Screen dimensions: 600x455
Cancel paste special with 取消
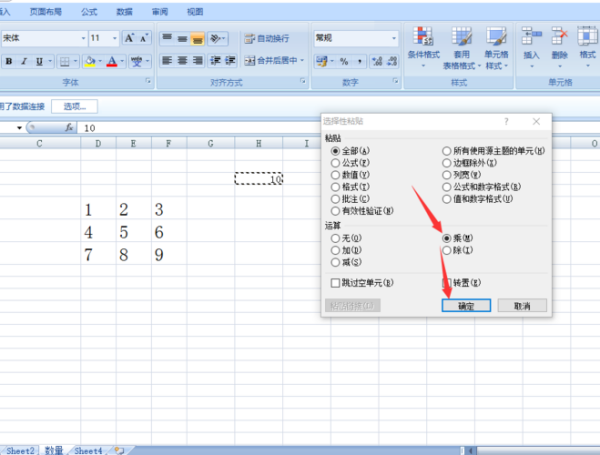pyautogui.click(x=522, y=306)
